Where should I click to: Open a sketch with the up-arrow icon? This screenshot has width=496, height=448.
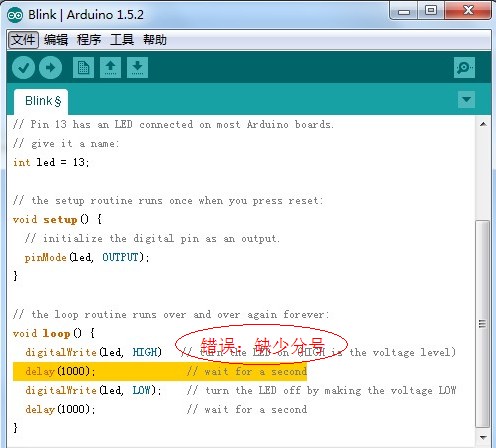110,68
